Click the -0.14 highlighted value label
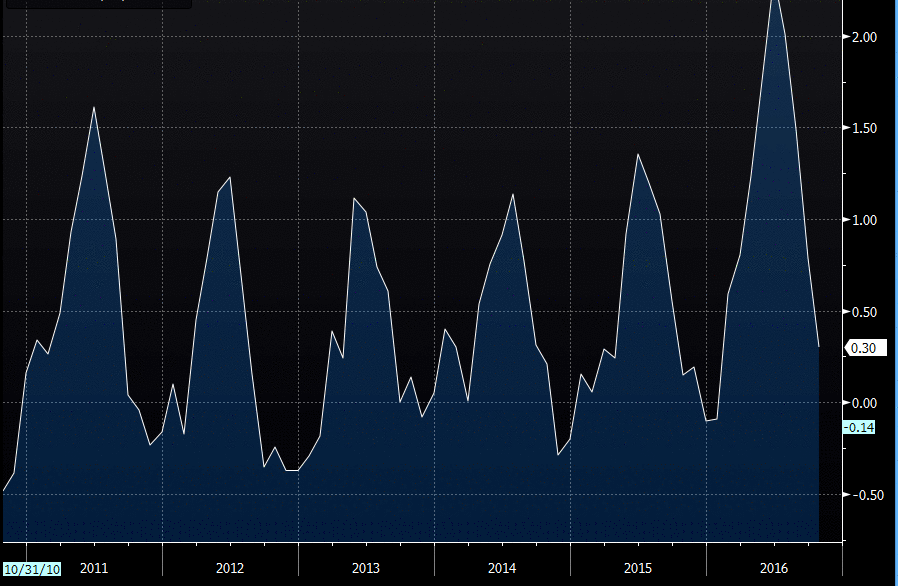Screen dimensions: 898x586 (858, 427)
